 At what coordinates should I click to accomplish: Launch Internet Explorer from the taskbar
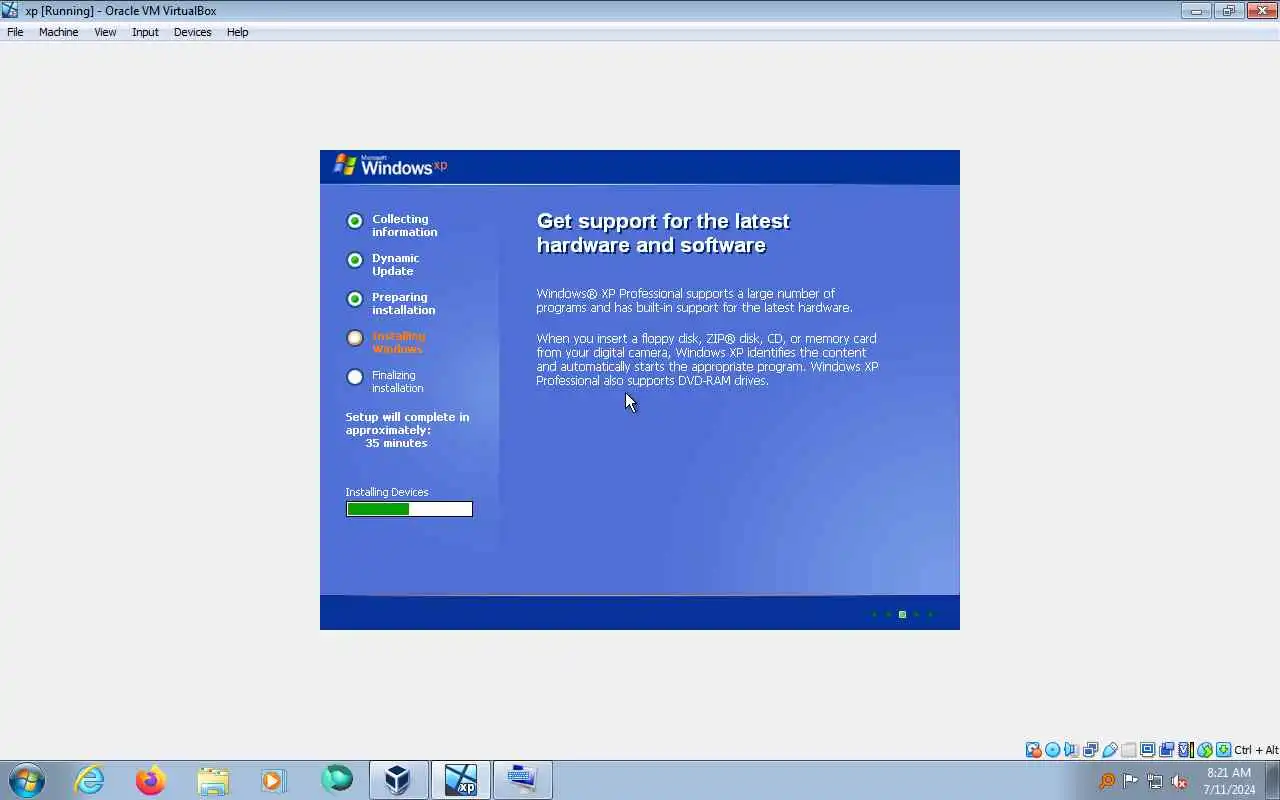[x=90, y=780]
